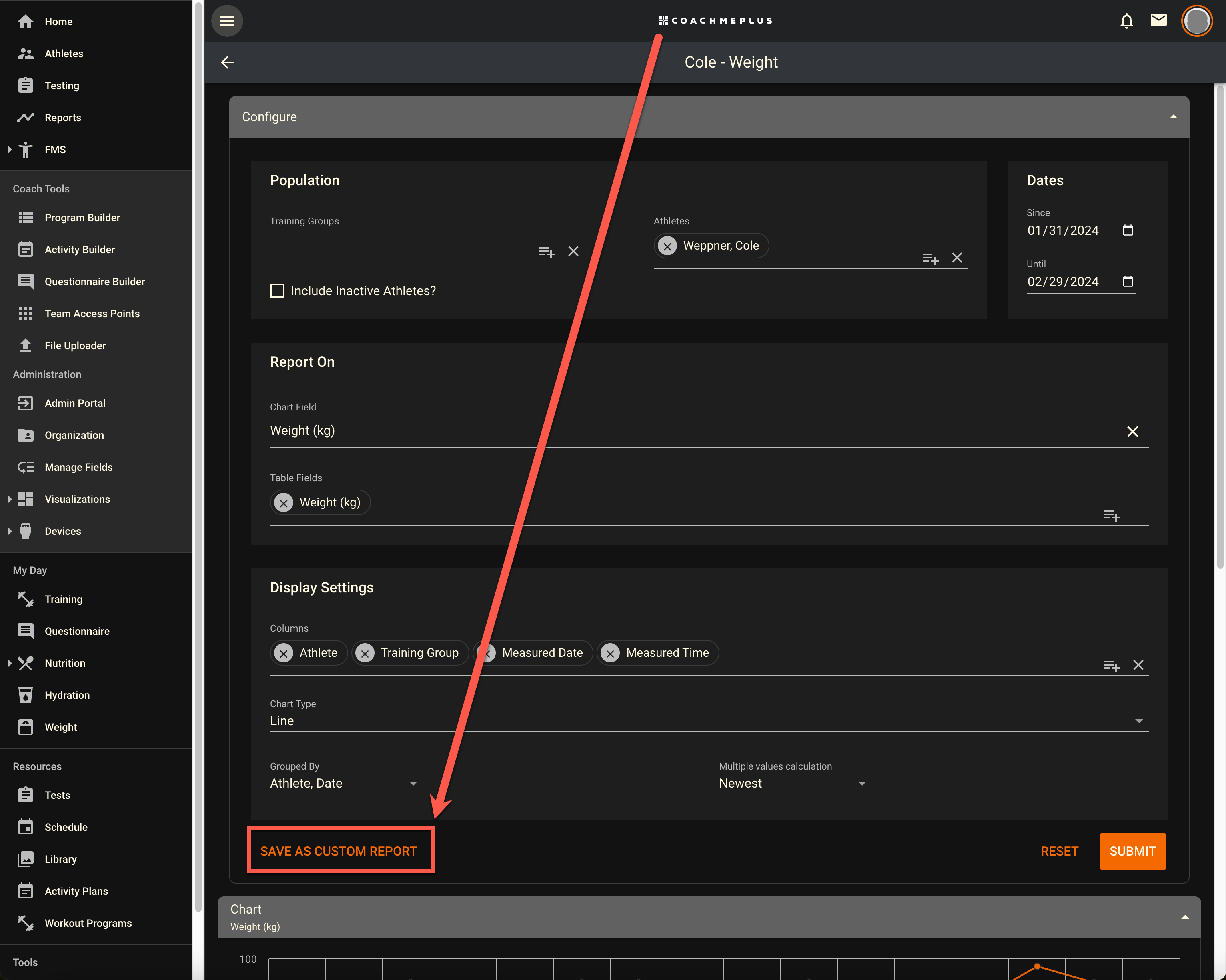This screenshot has width=1226, height=980.
Task: Click the add-list icon for Training Groups
Action: click(547, 252)
